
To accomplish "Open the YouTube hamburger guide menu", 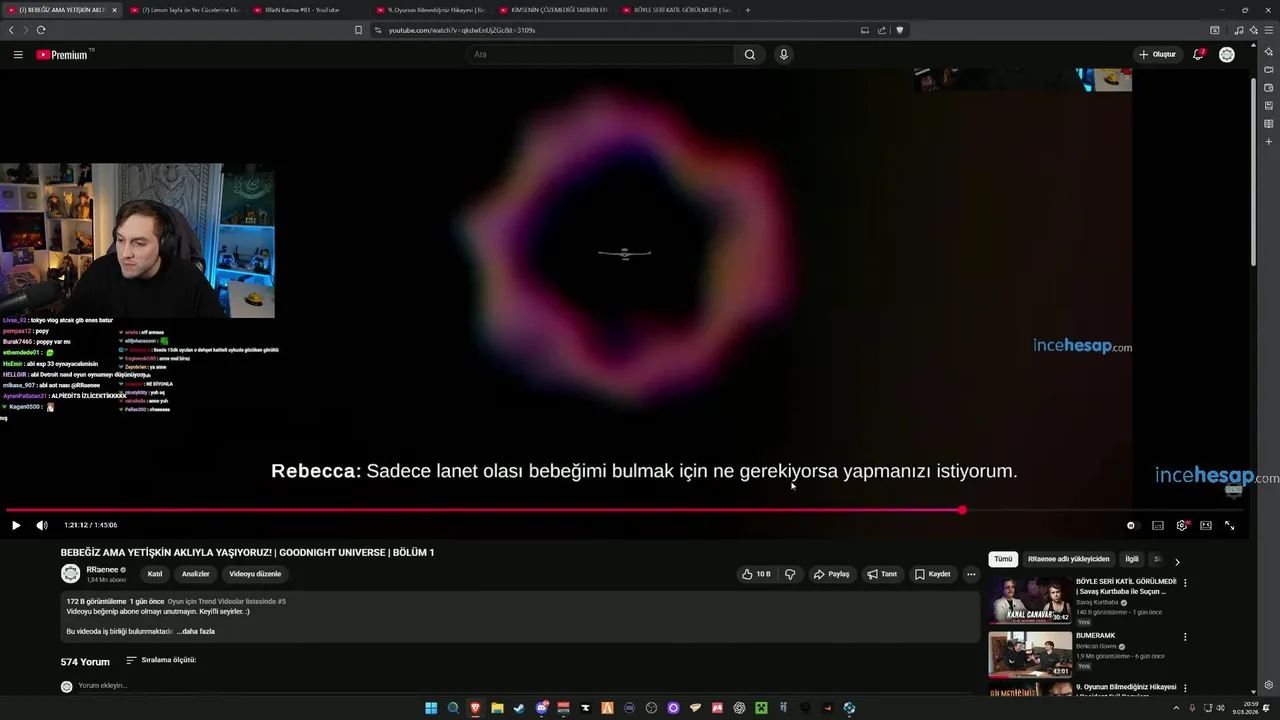I will tap(18, 55).
